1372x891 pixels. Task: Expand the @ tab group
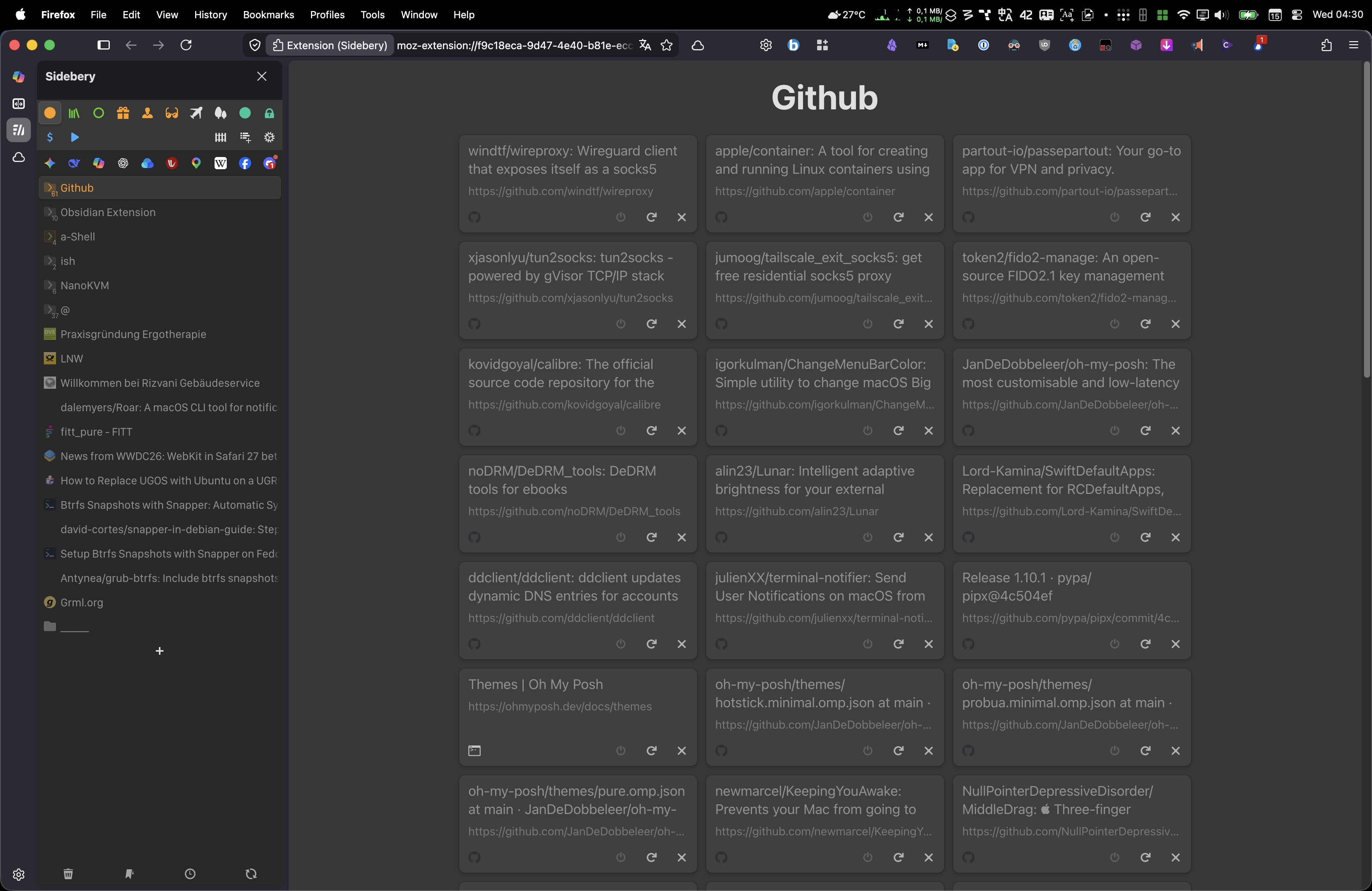50,310
